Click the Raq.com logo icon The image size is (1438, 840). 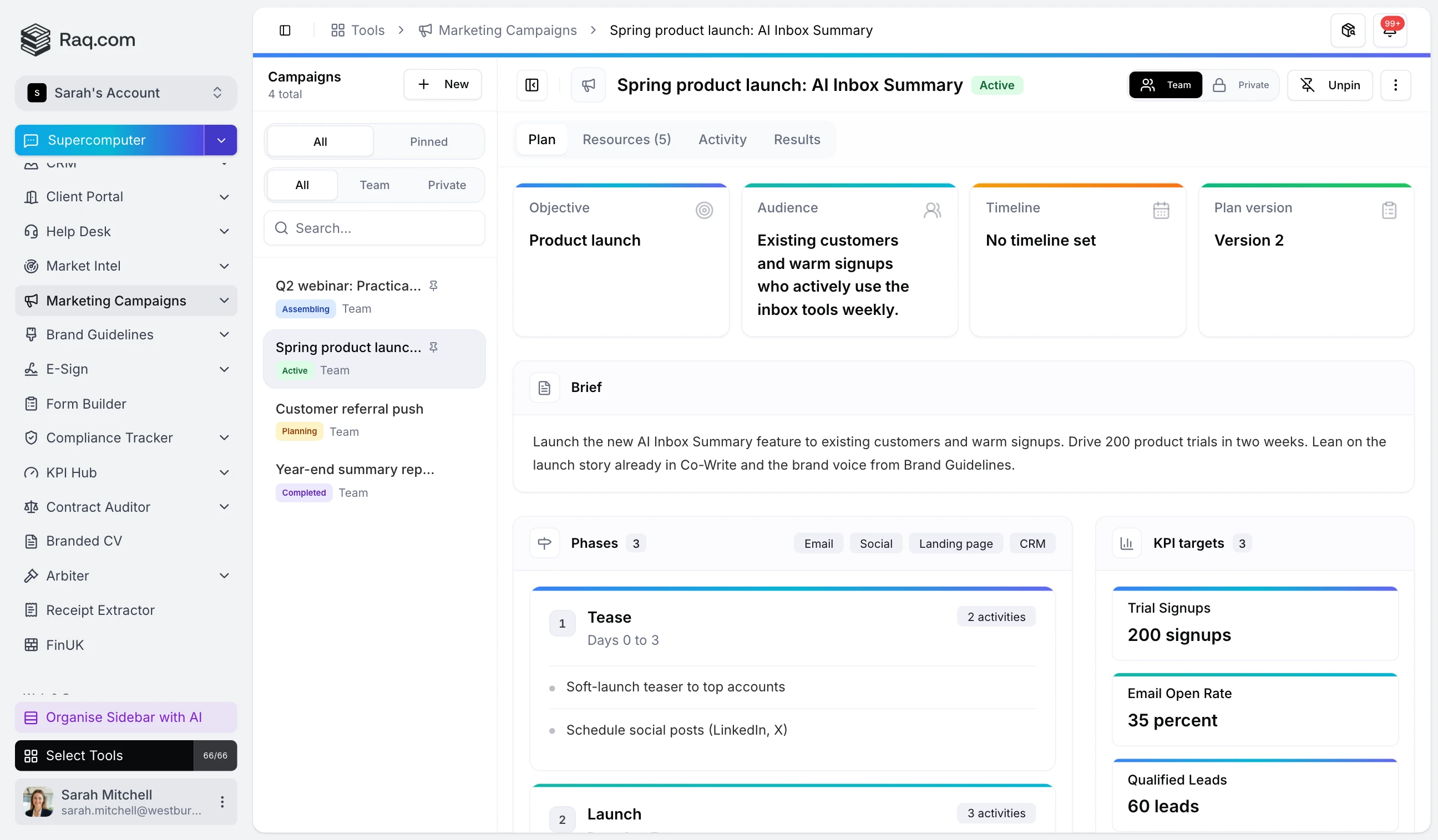(x=35, y=39)
